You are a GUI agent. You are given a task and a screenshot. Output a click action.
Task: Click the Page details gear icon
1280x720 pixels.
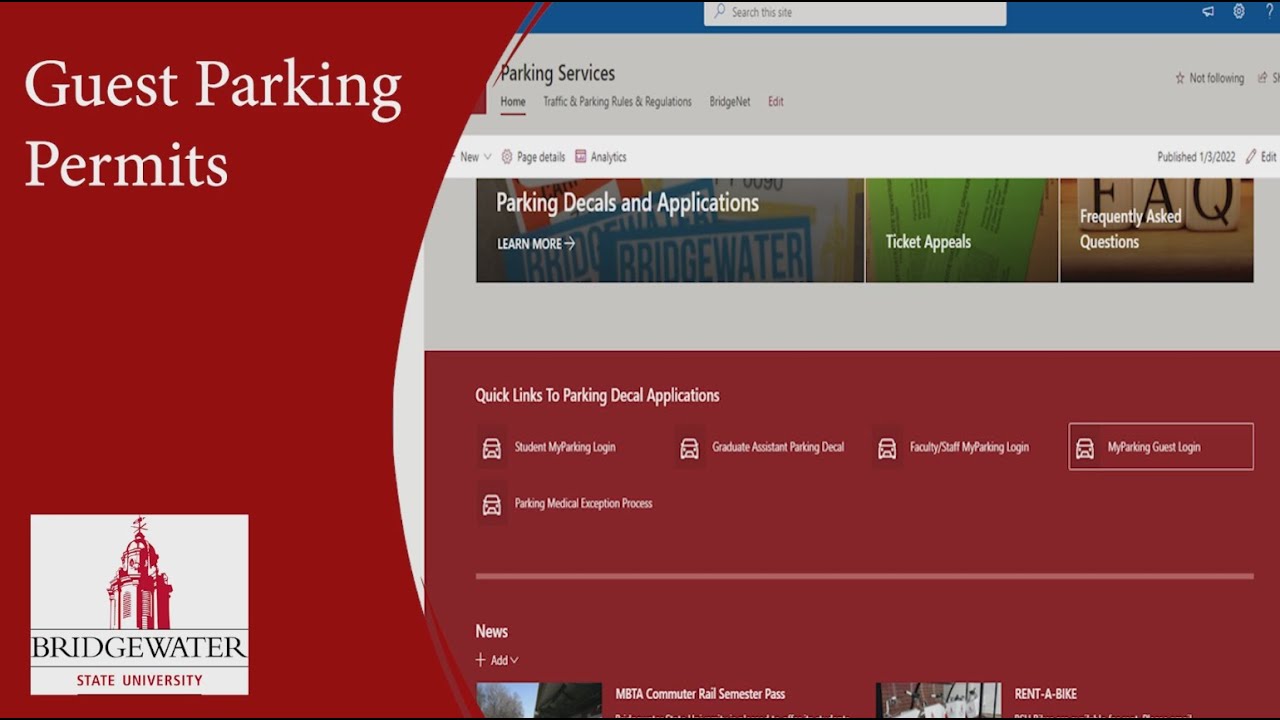(x=507, y=157)
